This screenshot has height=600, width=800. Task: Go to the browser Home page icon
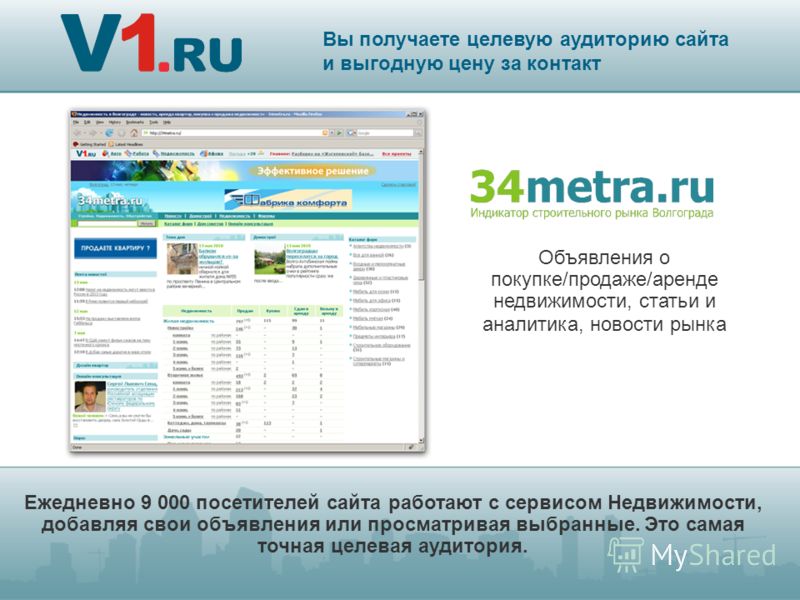[134, 133]
